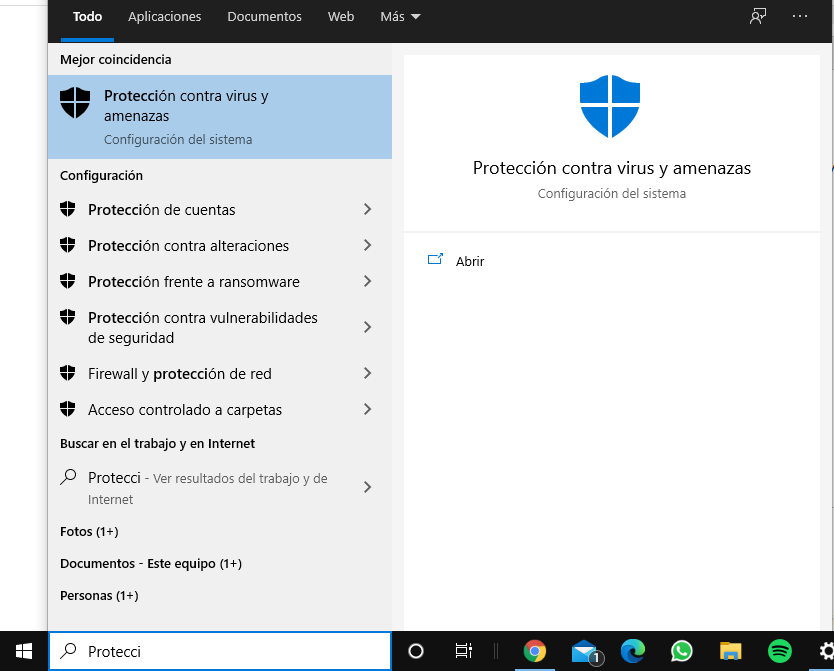This screenshot has height=671, width=834.
Task: Launch Spotify from the taskbar
Action: pyautogui.click(x=780, y=651)
